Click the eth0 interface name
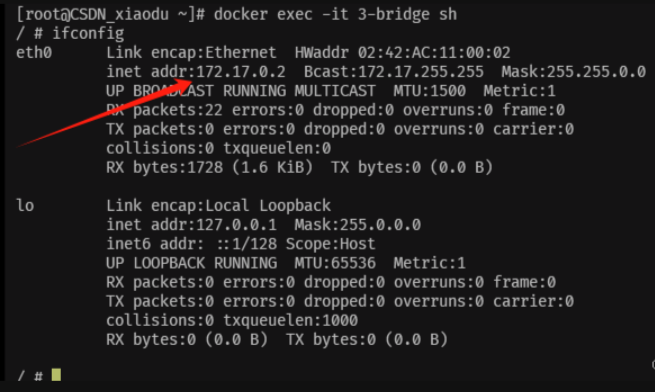The height and width of the screenshot is (392, 655). [34, 53]
